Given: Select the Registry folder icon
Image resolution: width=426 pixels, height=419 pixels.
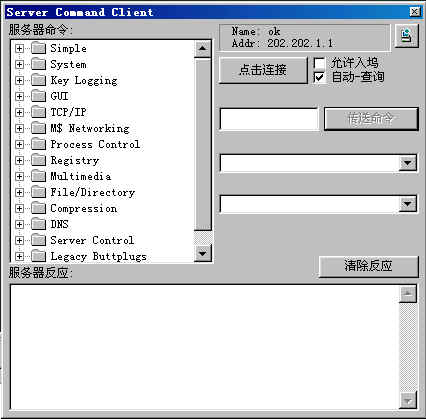Looking at the screenshot, I should point(38,160).
